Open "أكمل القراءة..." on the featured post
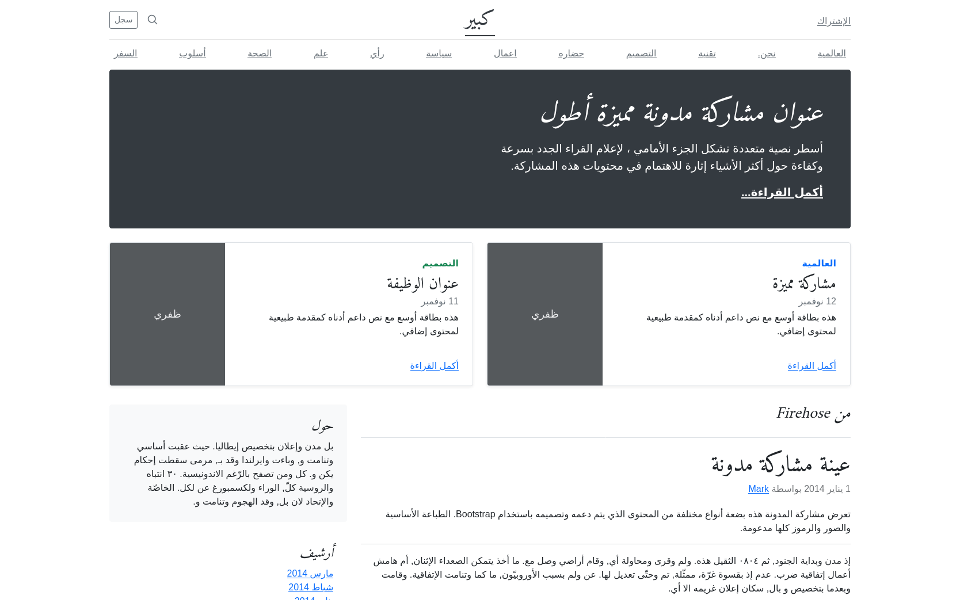The width and height of the screenshot is (960, 600). click(x=781, y=191)
